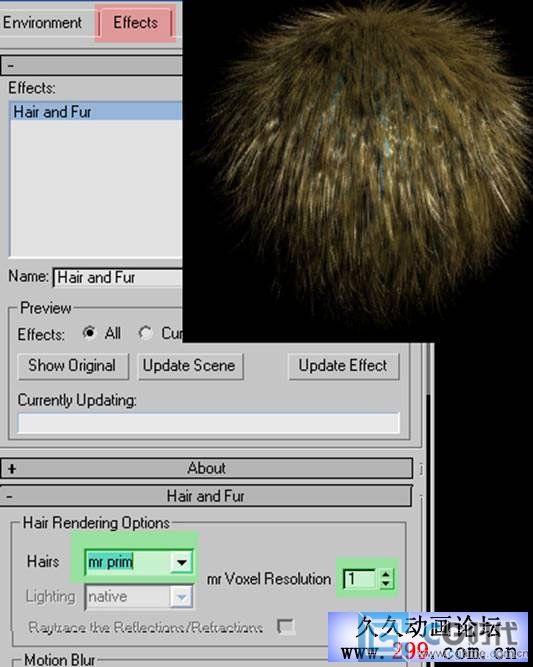Viewport: 533px width, 667px height.
Task: Click the Update Scene button
Action: [190, 366]
